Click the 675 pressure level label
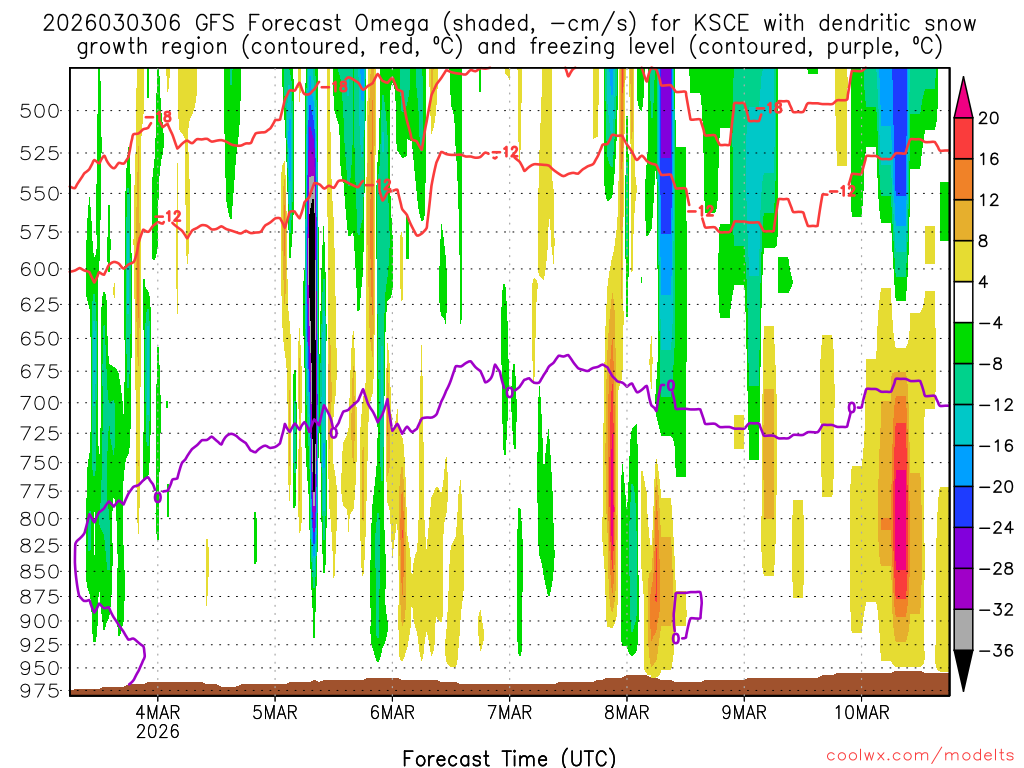The width and height of the screenshot is (1024, 768). click(x=39, y=372)
